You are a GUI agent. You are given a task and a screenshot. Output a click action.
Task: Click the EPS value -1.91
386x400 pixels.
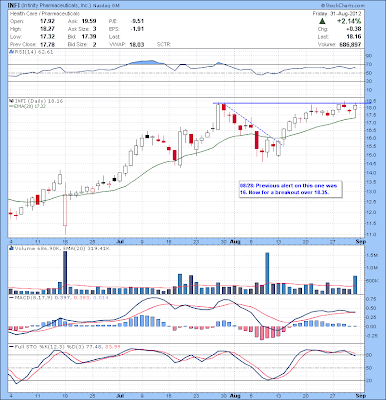pos(137,29)
